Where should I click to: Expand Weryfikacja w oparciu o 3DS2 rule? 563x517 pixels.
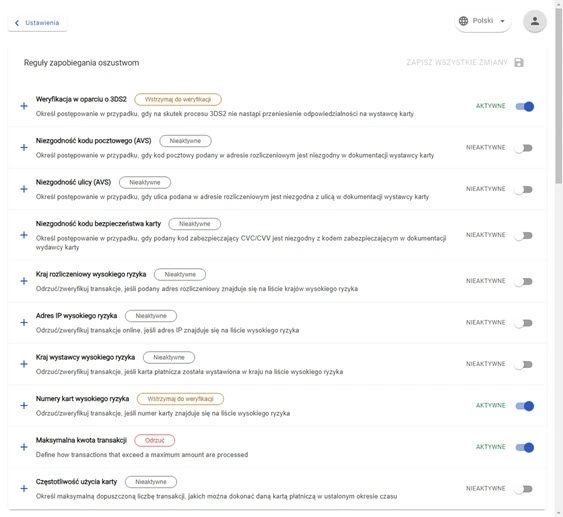point(24,106)
